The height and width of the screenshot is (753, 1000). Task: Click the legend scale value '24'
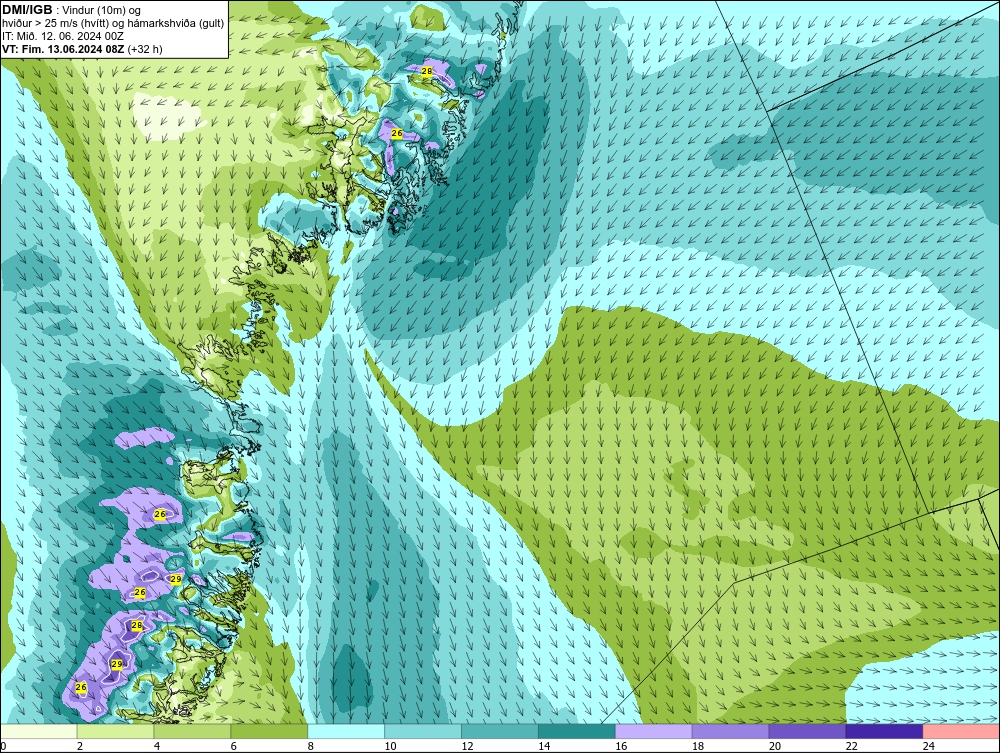[x=929, y=746]
